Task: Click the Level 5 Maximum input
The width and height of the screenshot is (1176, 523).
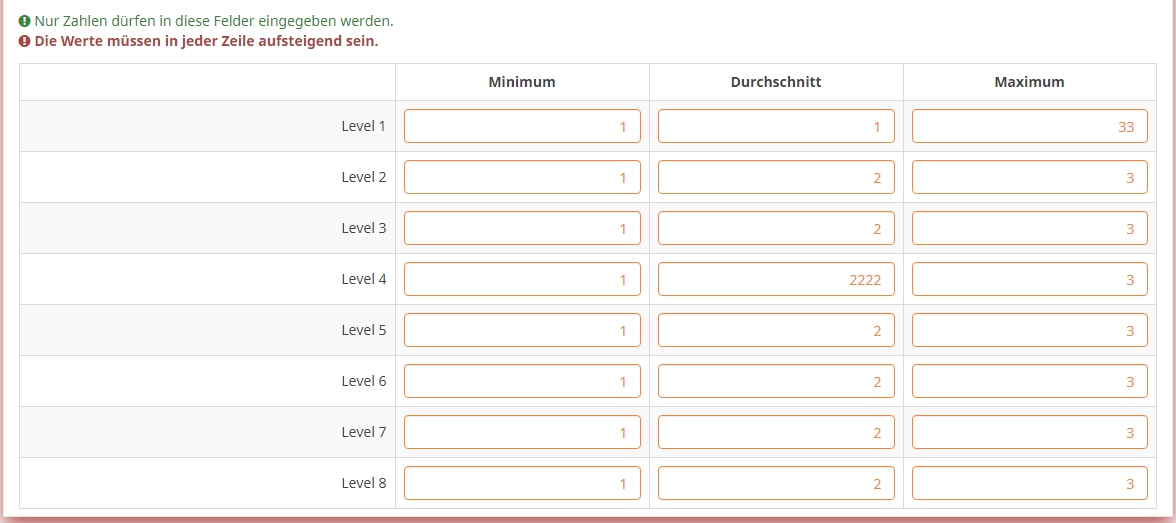Action: click(x=1029, y=330)
